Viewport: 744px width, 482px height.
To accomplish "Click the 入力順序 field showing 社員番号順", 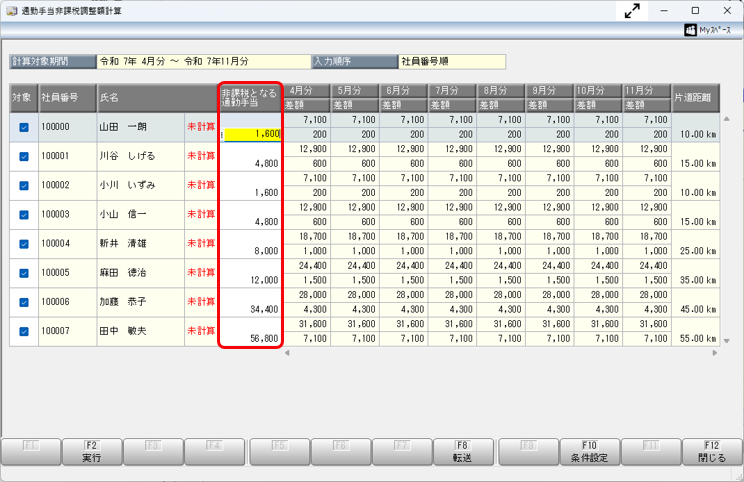I will pyautogui.click(x=451, y=62).
